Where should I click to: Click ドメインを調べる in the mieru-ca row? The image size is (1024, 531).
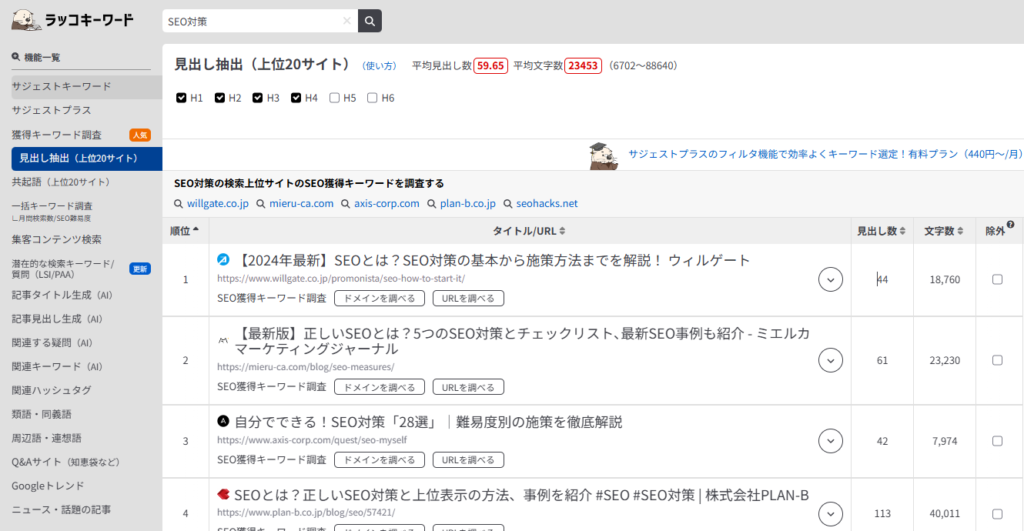tap(379, 387)
